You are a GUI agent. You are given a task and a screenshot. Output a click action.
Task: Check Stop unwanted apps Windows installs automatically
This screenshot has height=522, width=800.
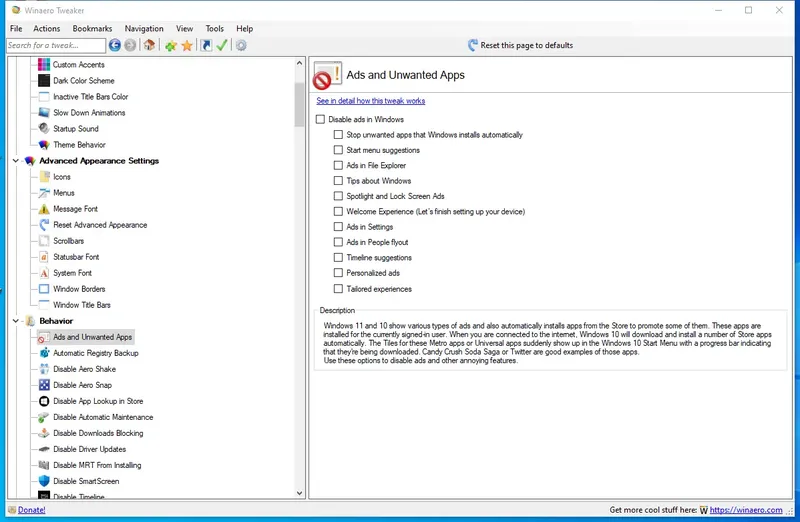338,134
